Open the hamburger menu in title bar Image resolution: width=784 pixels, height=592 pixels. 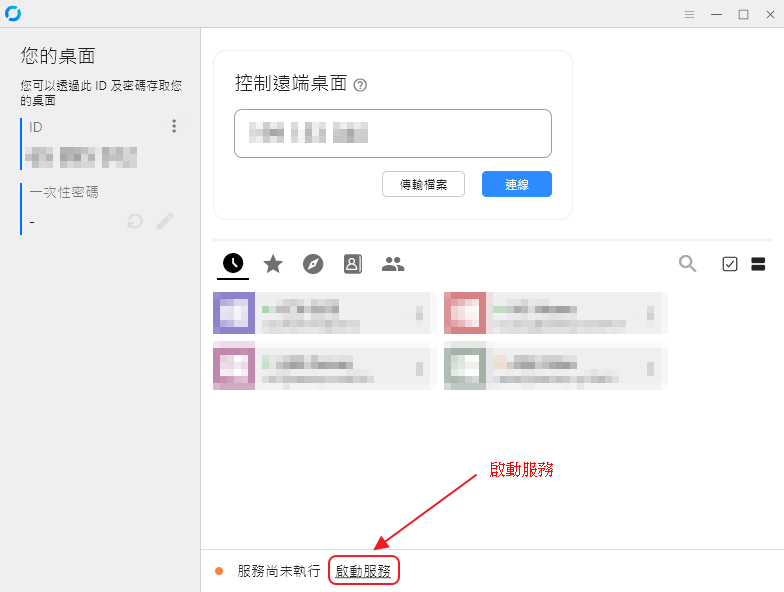pos(690,14)
